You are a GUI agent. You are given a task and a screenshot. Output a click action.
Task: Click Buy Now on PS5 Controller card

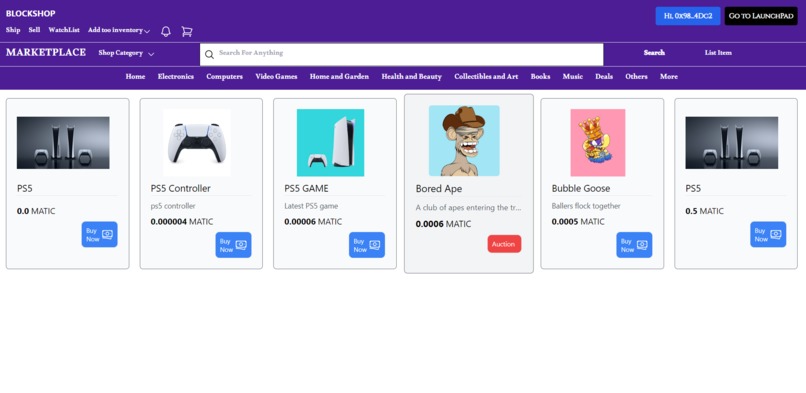click(233, 245)
